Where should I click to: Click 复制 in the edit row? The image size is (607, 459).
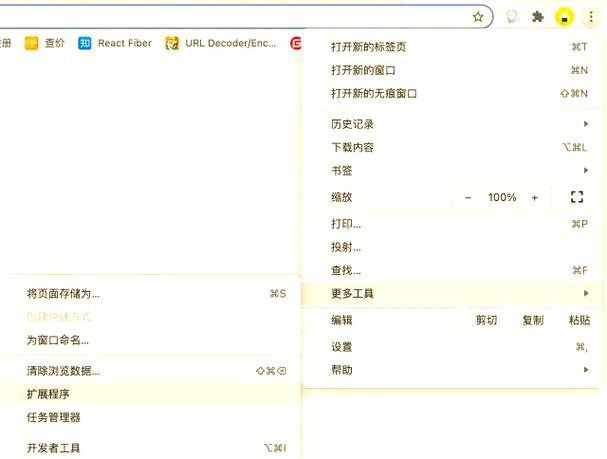tap(533, 320)
